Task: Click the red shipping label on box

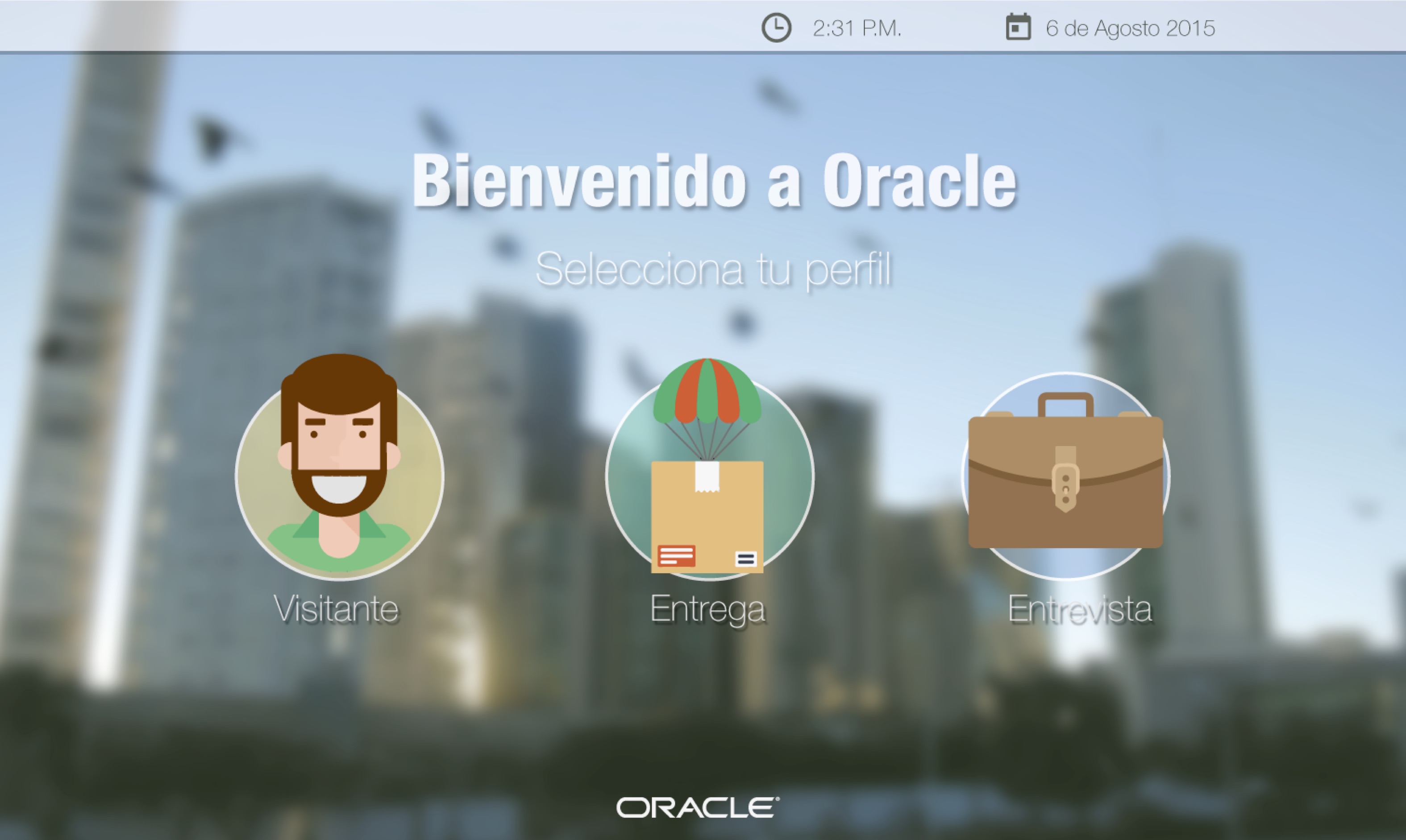Action: pos(676,556)
